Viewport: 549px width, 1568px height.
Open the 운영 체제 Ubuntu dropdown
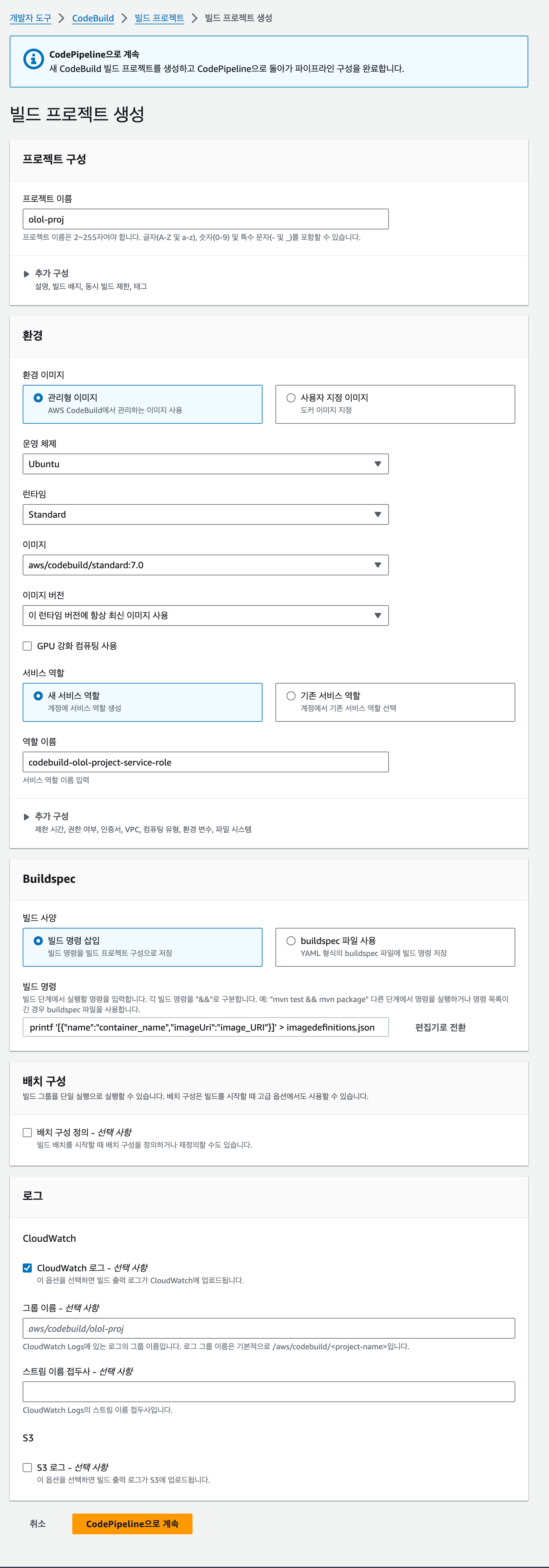pos(206,464)
